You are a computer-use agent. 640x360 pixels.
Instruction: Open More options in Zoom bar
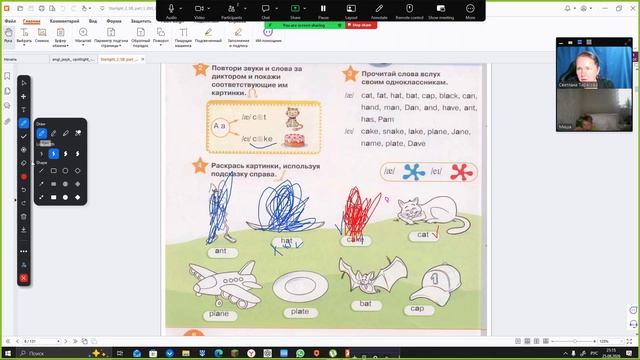pos(470,11)
